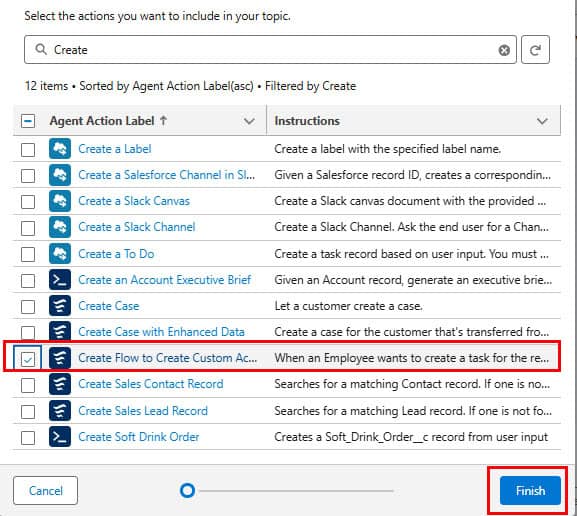This screenshot has width=577, height=516.
Task: Select the Create Soft Drink Order checkbox
Action: click(28, 438)
